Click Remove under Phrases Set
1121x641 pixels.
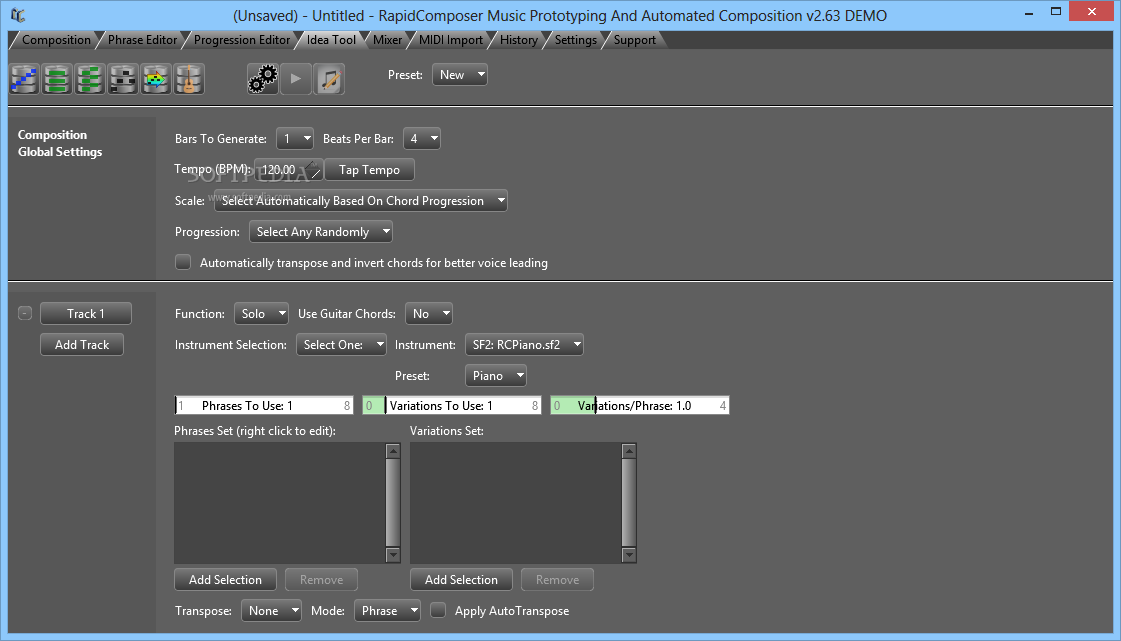point(321,580)
